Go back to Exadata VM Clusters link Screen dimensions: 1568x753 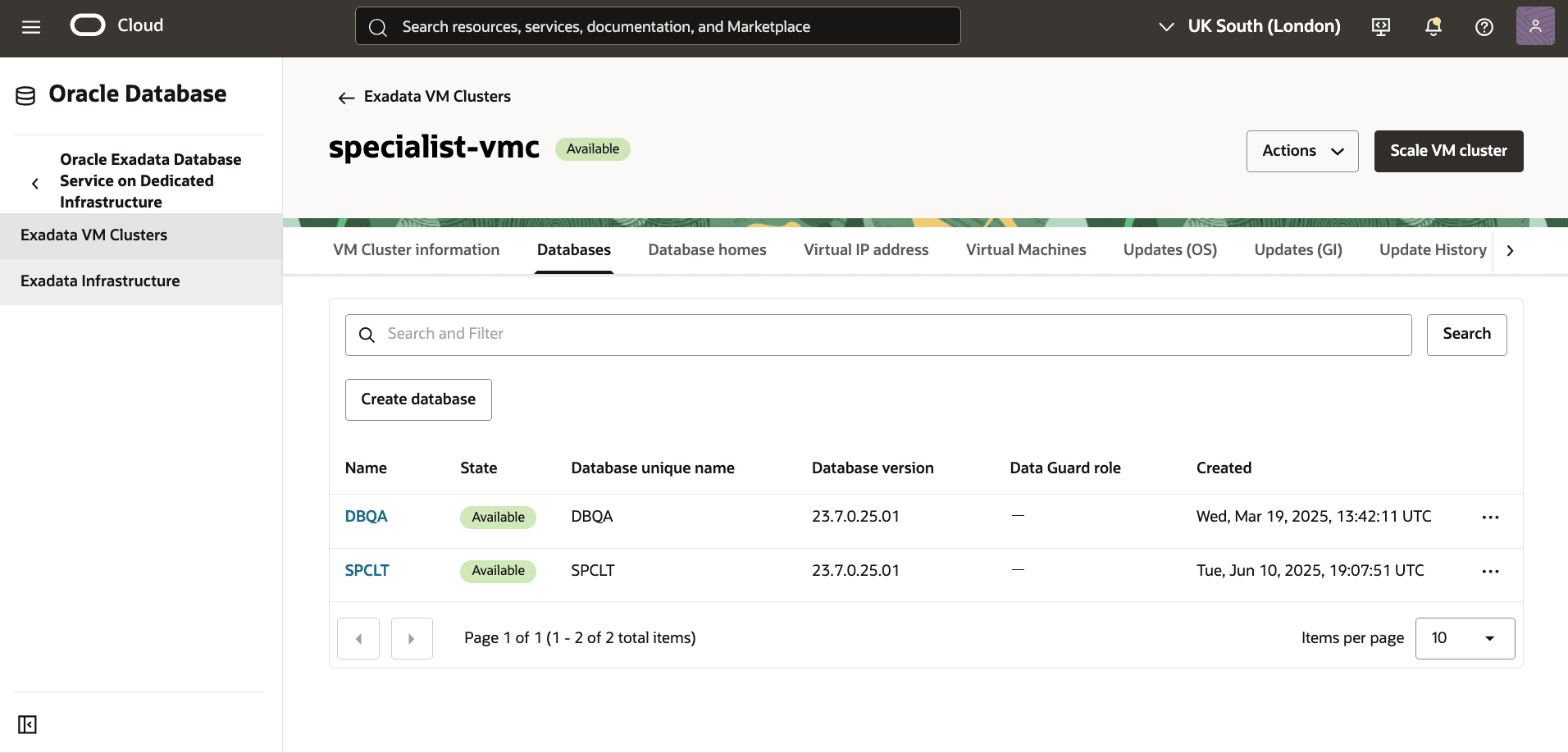tap(437, 97)
